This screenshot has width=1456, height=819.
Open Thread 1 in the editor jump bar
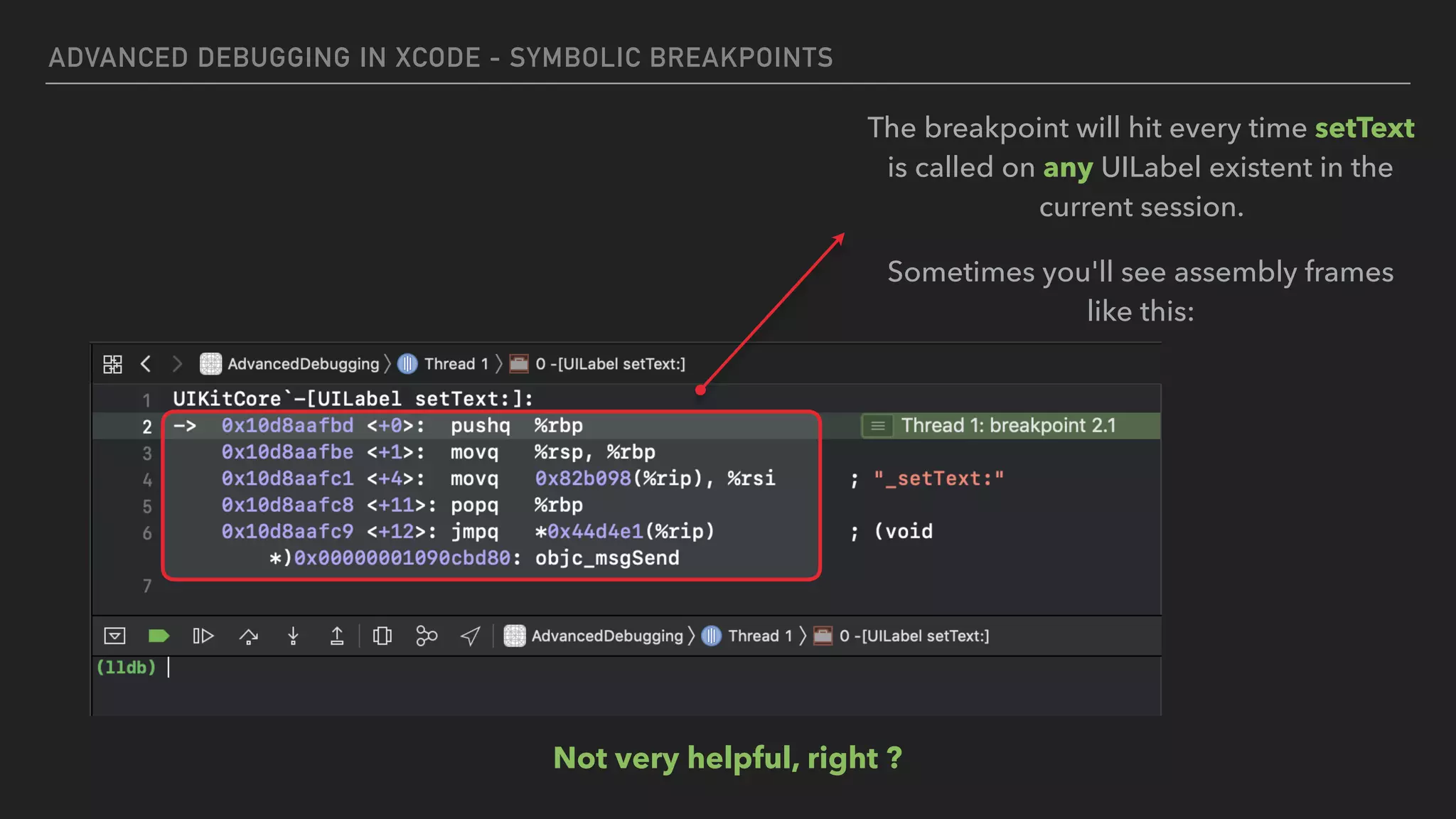(456, 364)
